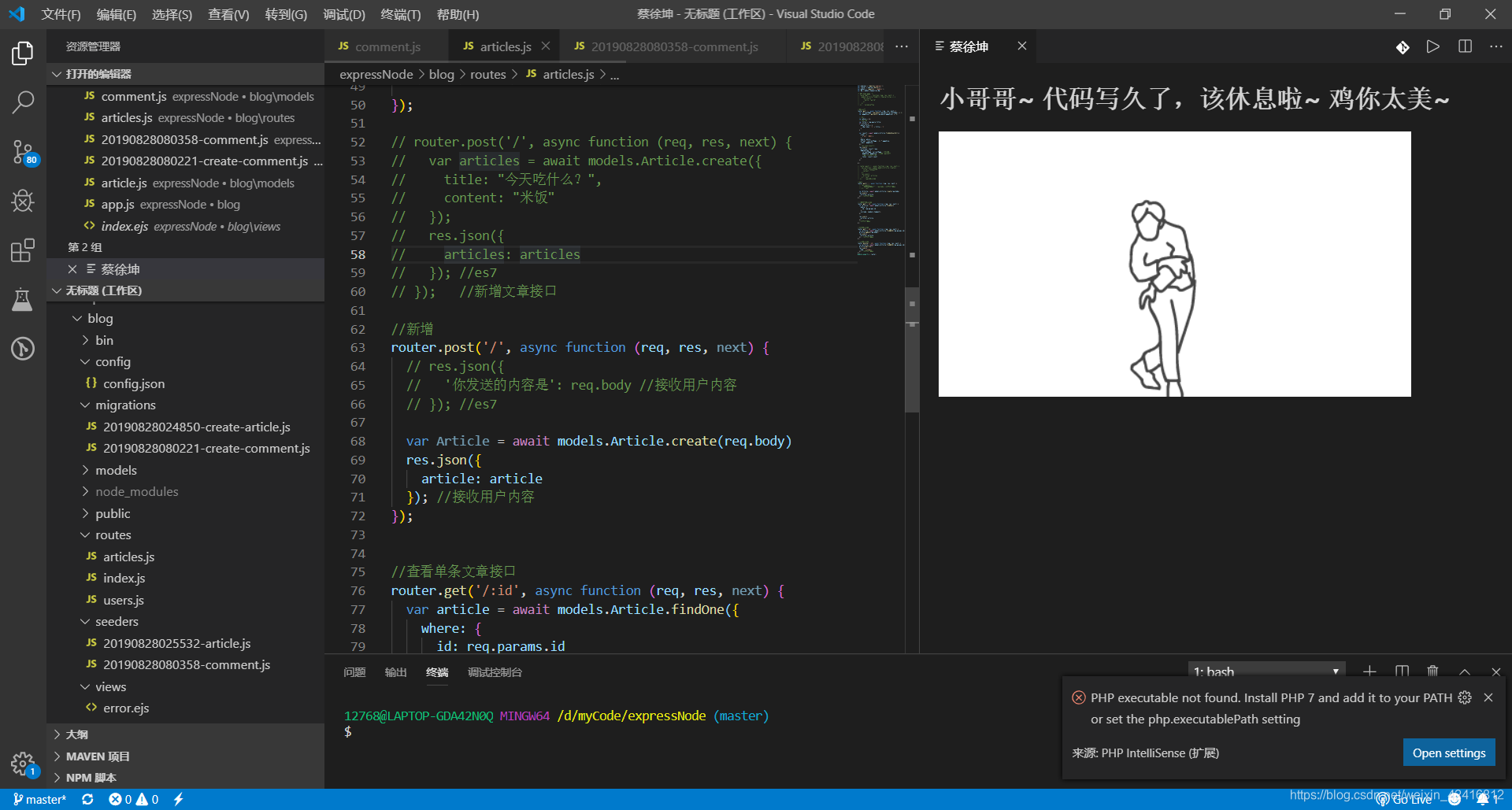Open the 编辑(E) menu

pyautogui.click(x=117, y=14)
